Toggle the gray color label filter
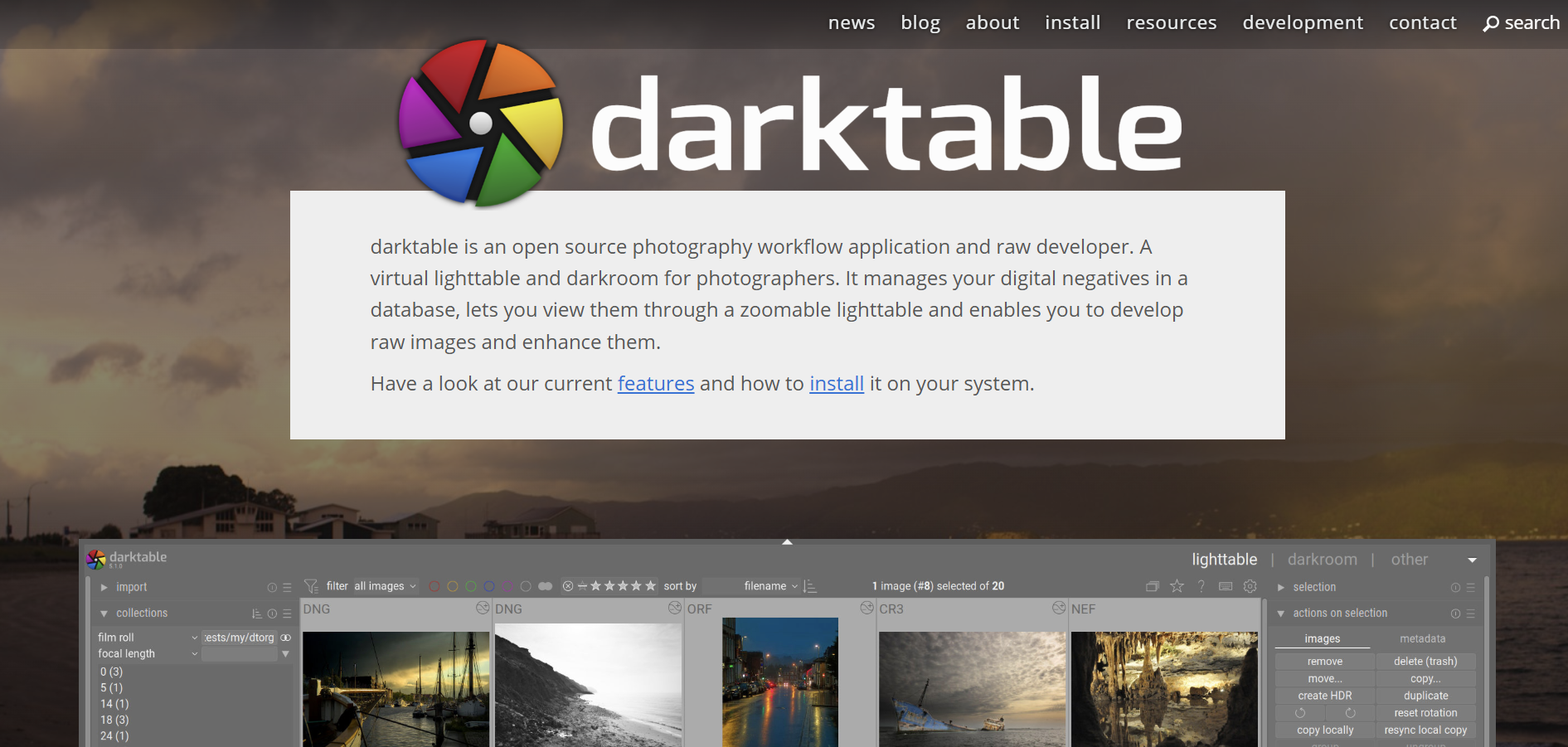Screen dimensions: 1568x747 click(526, 586)
